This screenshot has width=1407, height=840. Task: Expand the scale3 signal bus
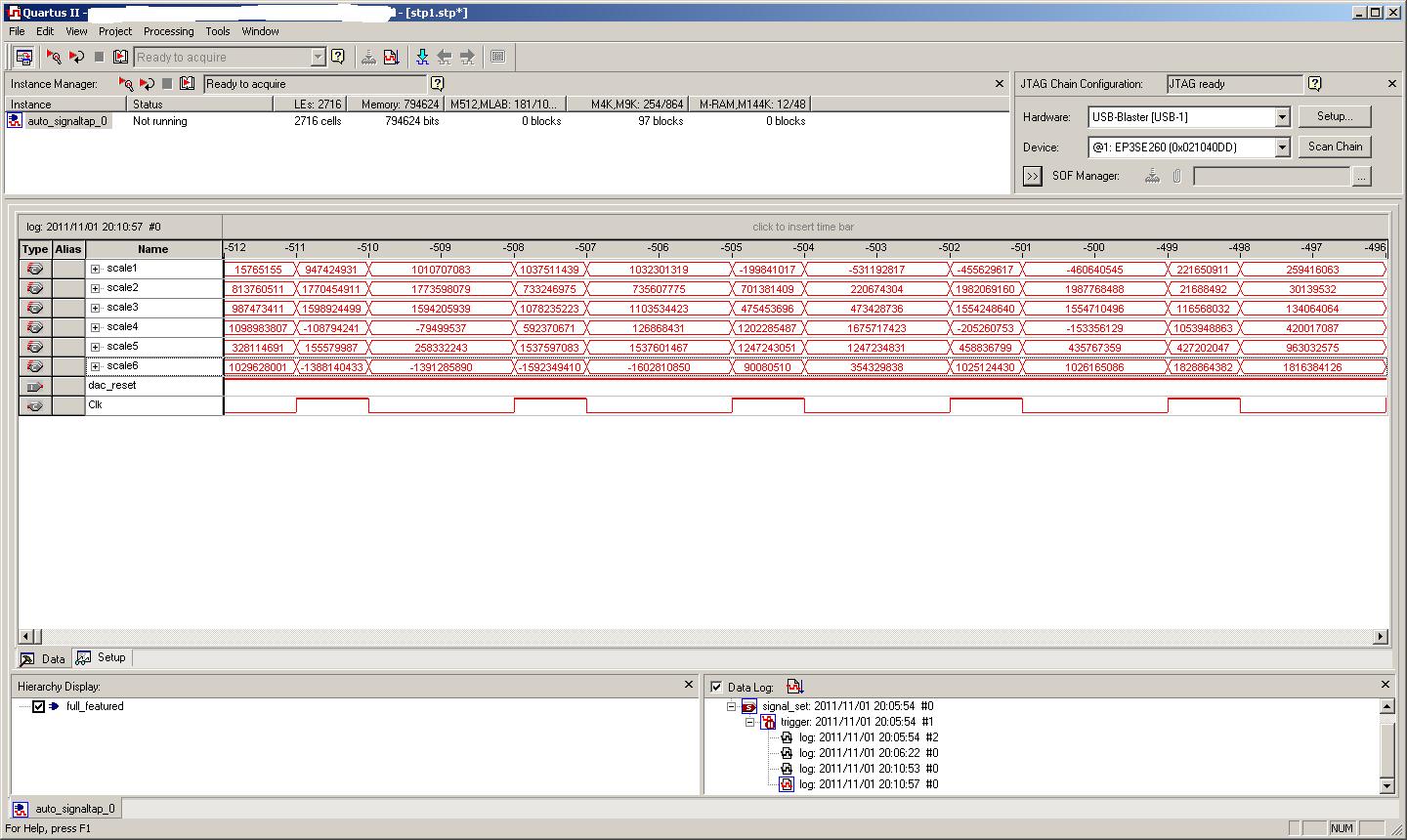pos(95,308)
